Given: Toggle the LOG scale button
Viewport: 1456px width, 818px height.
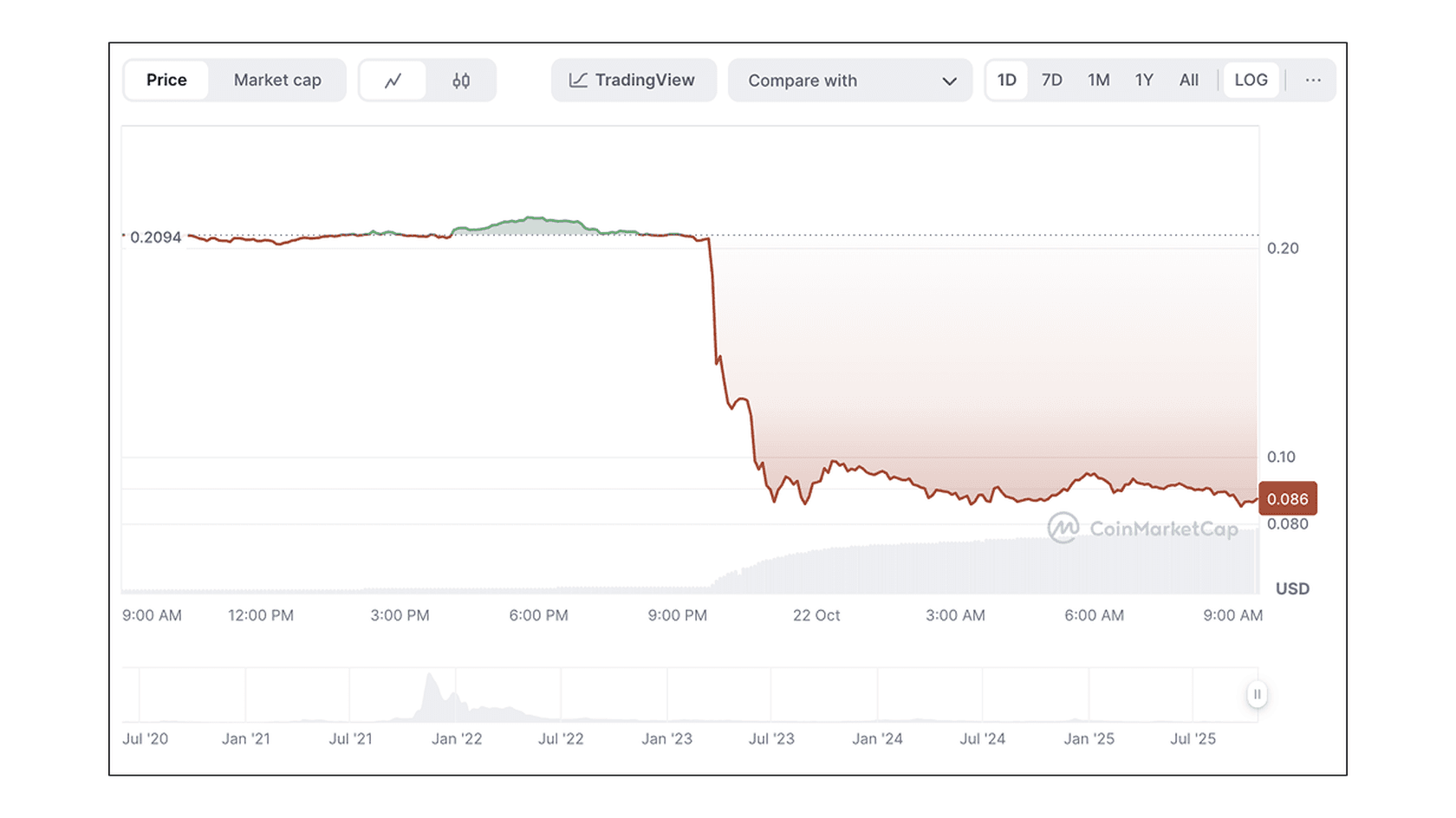Looking at the screenshot, I should [1251, 81].
